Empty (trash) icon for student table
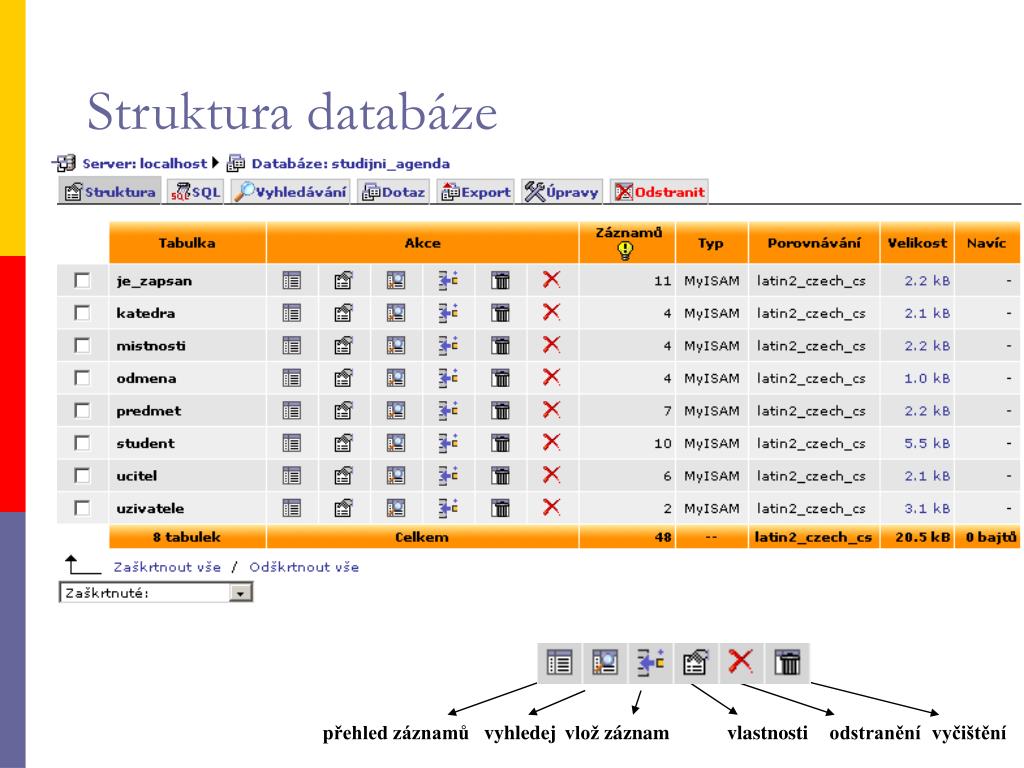This screenshot has height=768, width=1024. [500, 443]
